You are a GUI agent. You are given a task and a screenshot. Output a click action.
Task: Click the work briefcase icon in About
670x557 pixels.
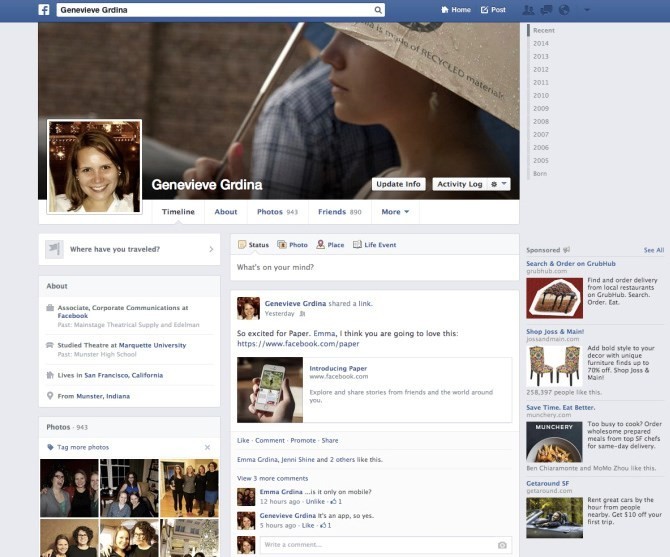point(50,308)
